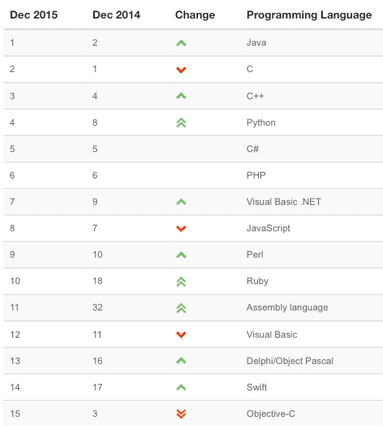Image resolution: width=383 pixels, height=426 pixels.
Task: Click the red down arrow beside C
Action: (x=181, y=70)
